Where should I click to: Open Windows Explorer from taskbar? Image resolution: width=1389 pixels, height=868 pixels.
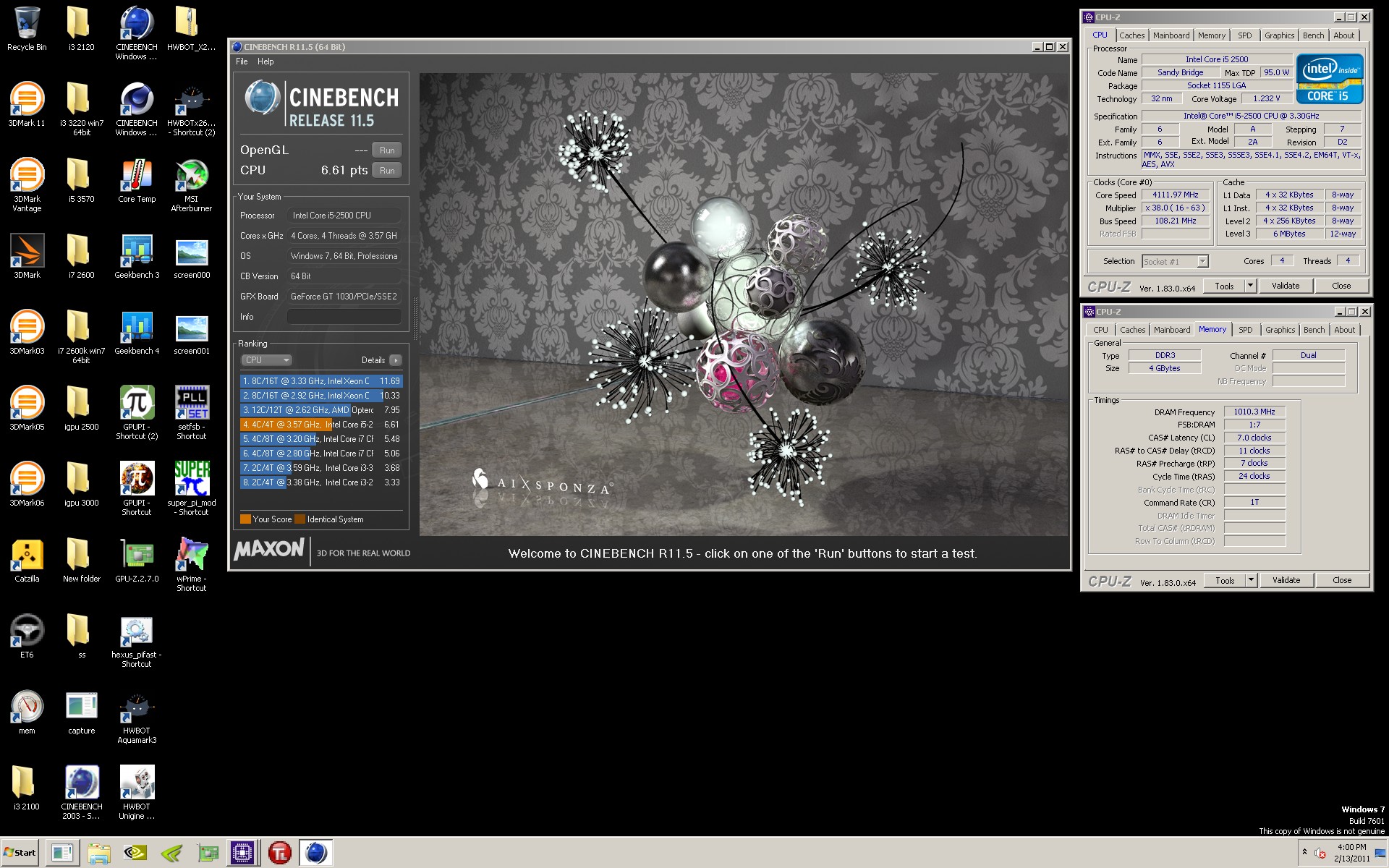tap(99, 853)
